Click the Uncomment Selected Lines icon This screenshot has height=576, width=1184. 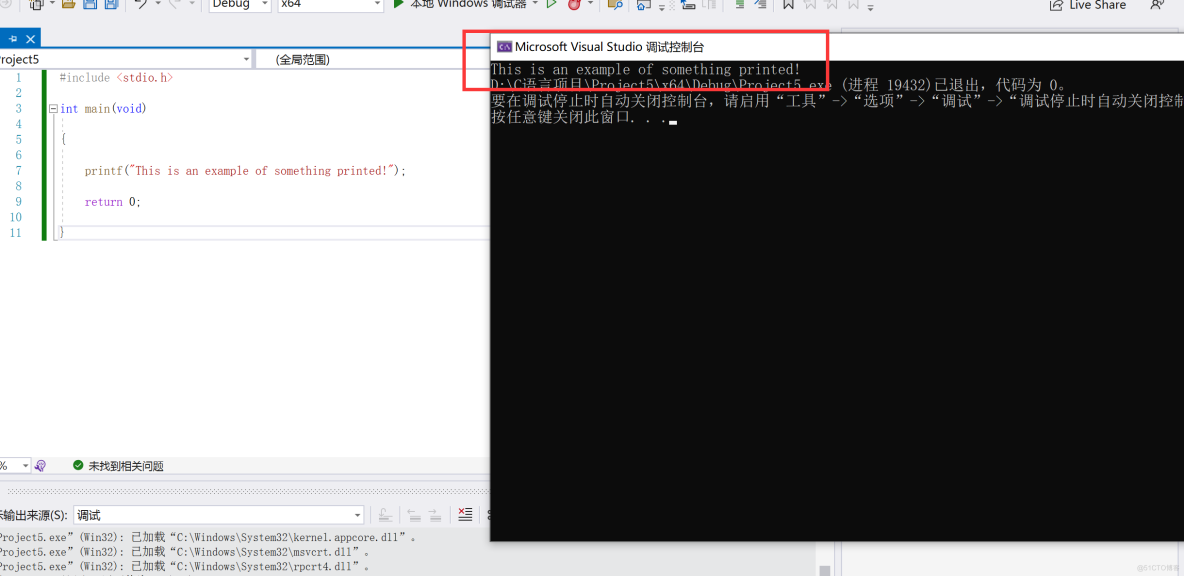point(761,5)
